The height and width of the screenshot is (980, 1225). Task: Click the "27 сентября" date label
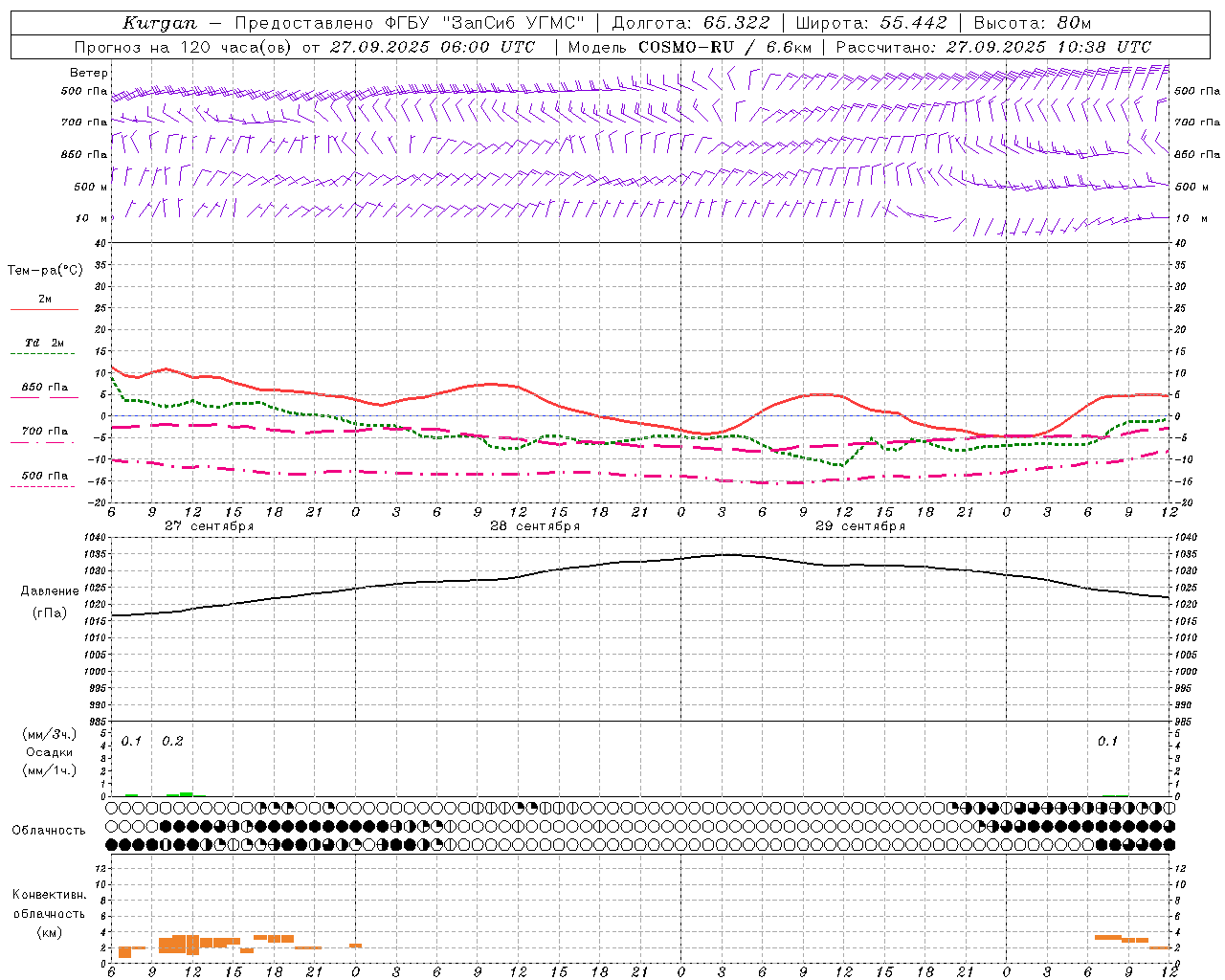[210, 526]
